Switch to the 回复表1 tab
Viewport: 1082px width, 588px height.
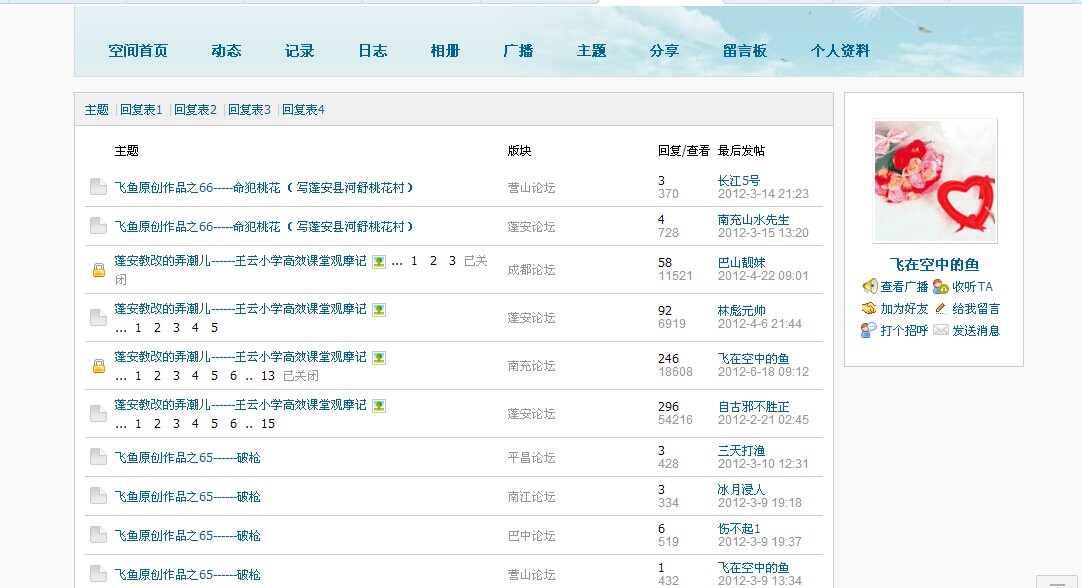141,110
